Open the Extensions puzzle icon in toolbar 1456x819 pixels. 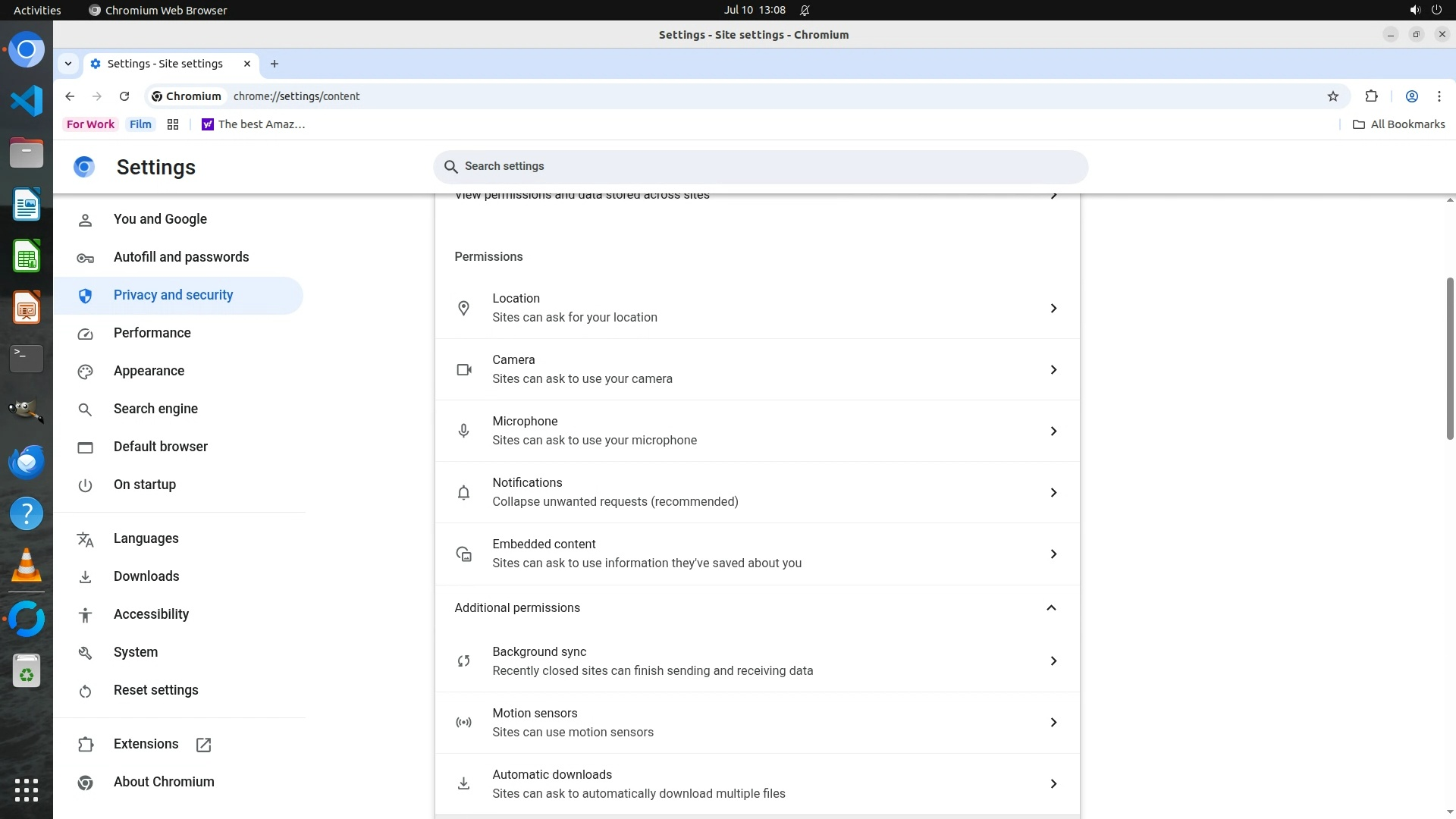[1371, 96]
